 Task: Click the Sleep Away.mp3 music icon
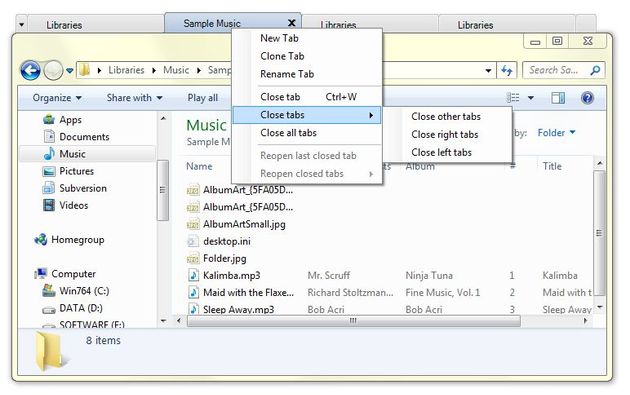193,309
